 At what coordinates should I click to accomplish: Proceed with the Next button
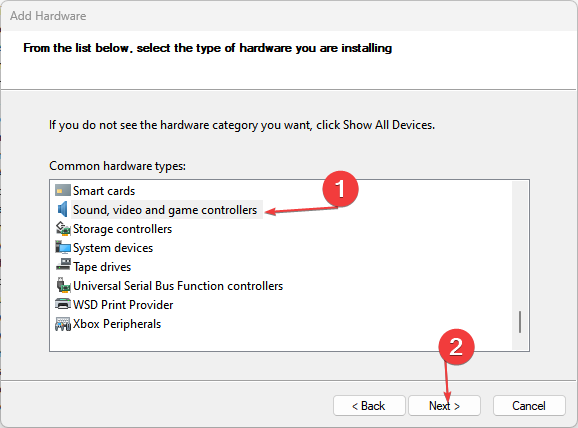click(444, 406)
